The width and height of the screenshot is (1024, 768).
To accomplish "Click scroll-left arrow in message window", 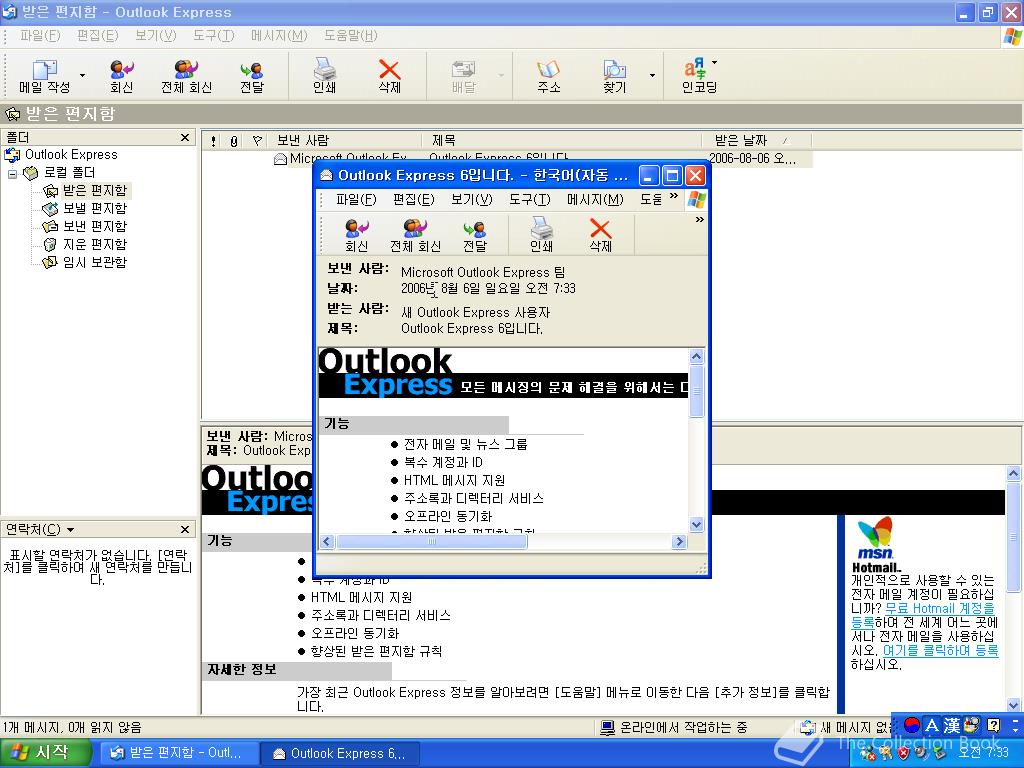I will [327, 541].
